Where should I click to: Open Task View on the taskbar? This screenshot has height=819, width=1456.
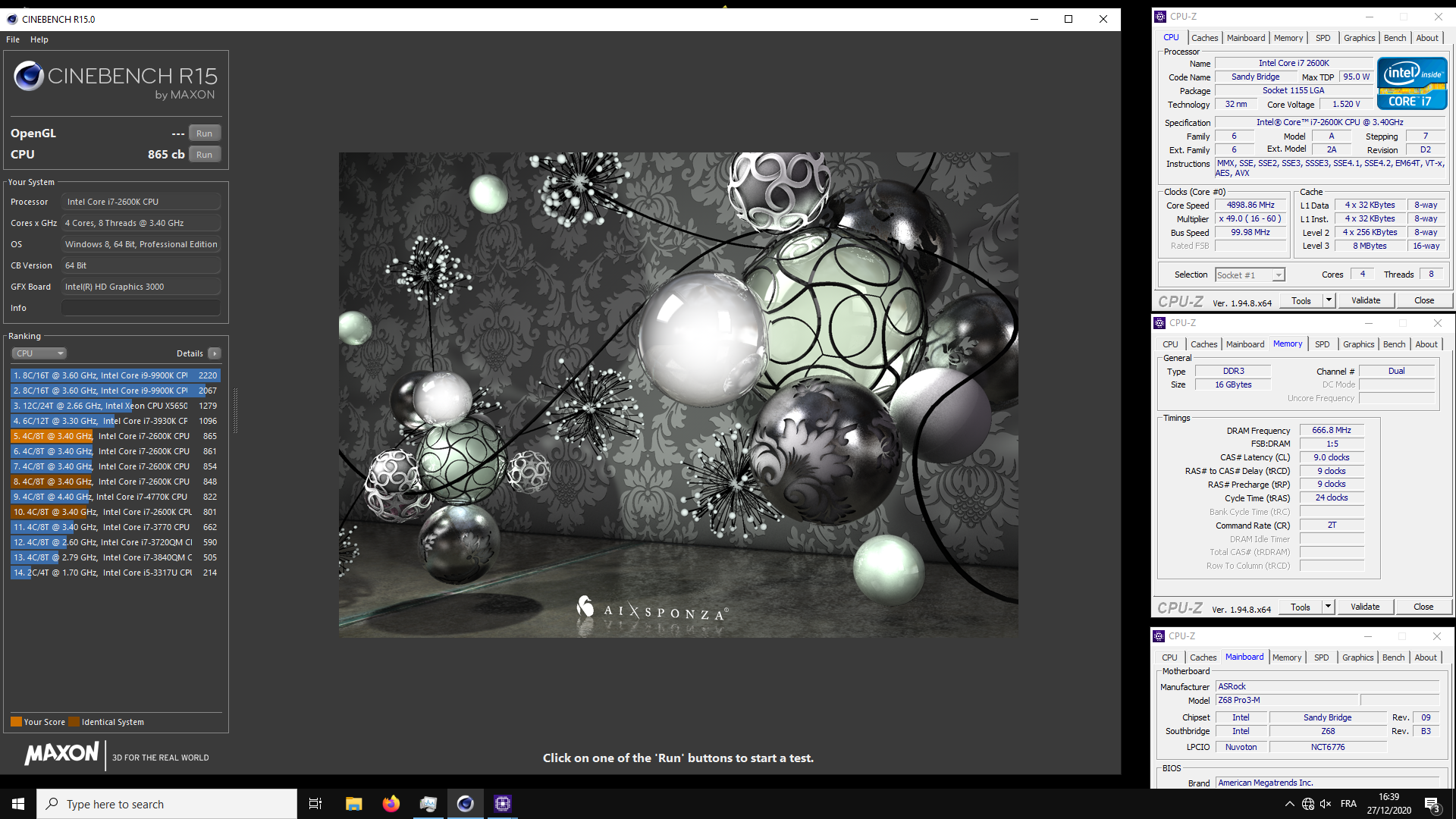click(x=315, y=804)
